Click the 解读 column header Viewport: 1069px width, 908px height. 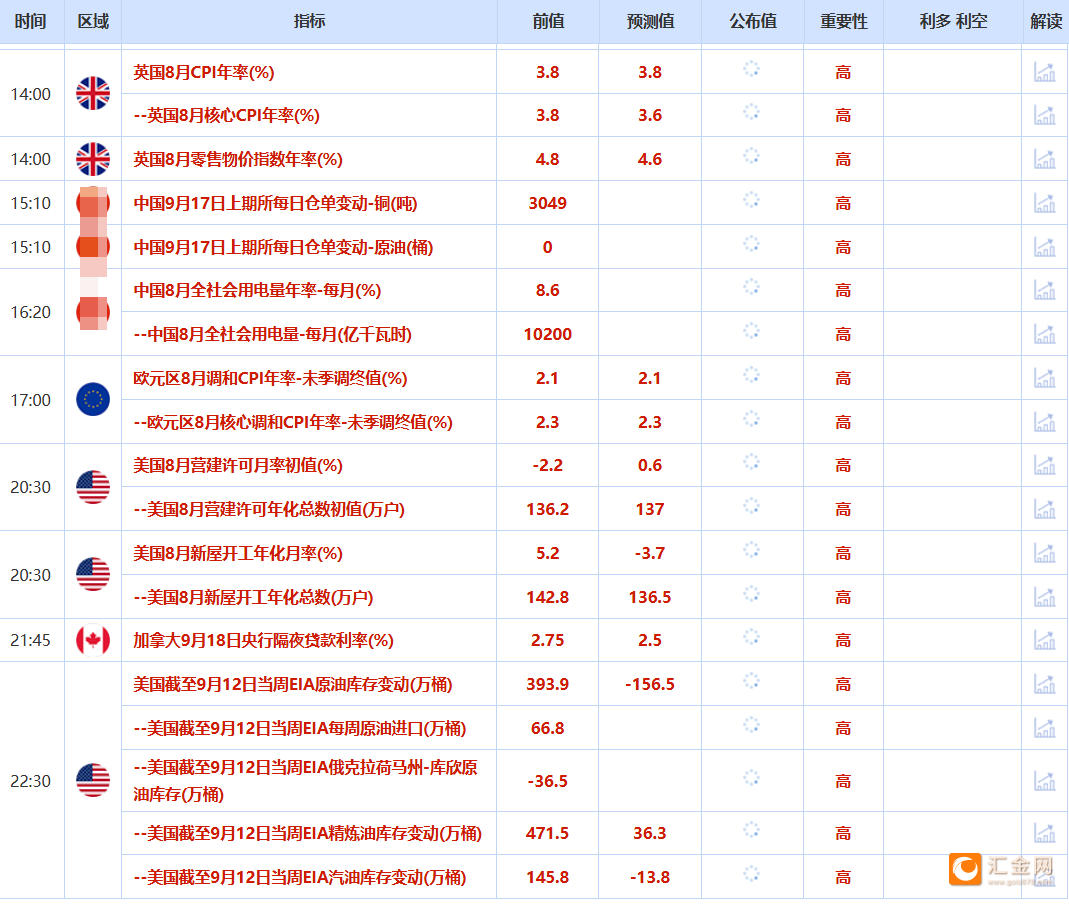click(x=1044, y=21)
